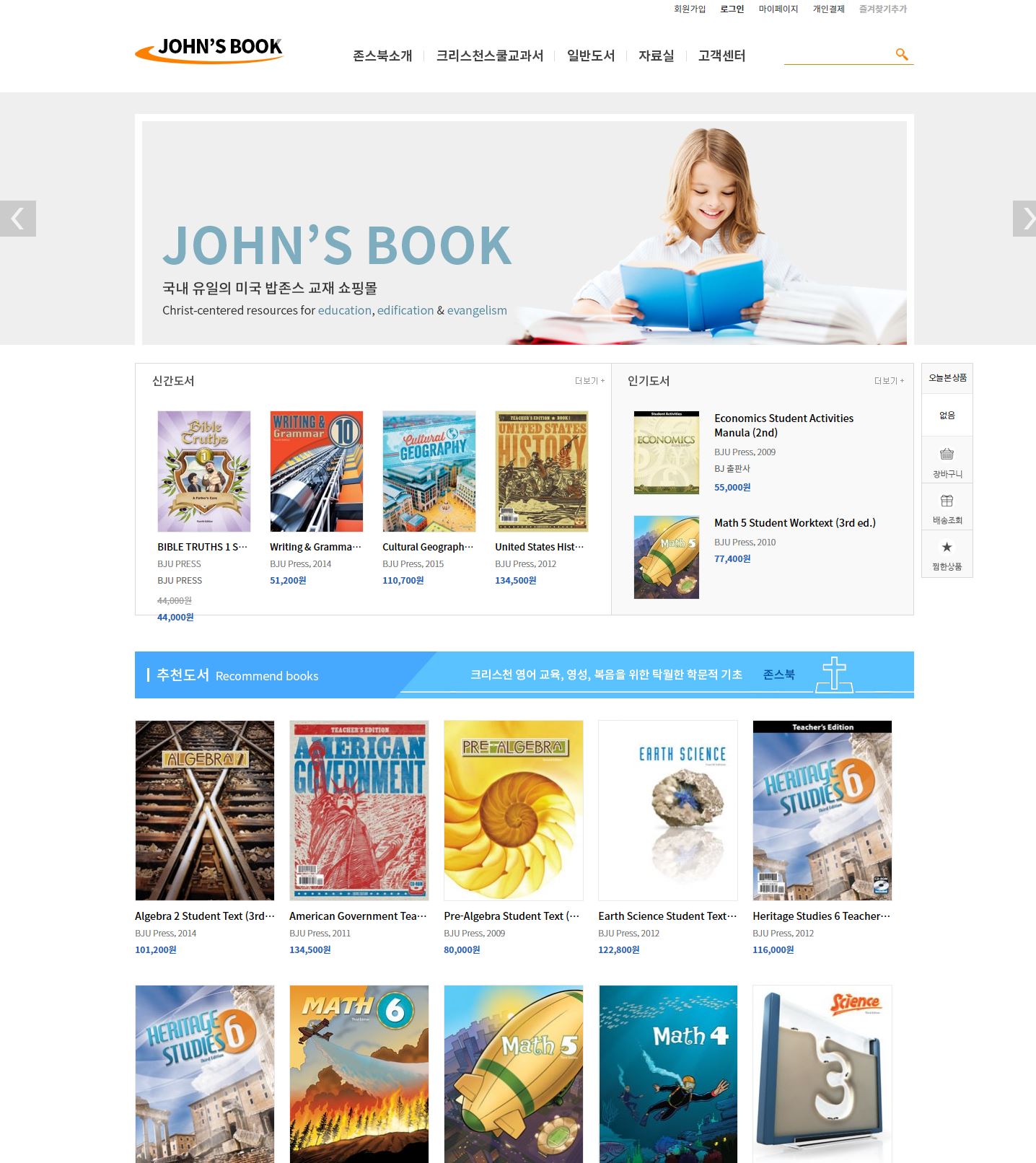The width and height of the screenshot is (1036, 1163).
Task: Expand popular books 더보기 + link
Action: coord(889,381)
